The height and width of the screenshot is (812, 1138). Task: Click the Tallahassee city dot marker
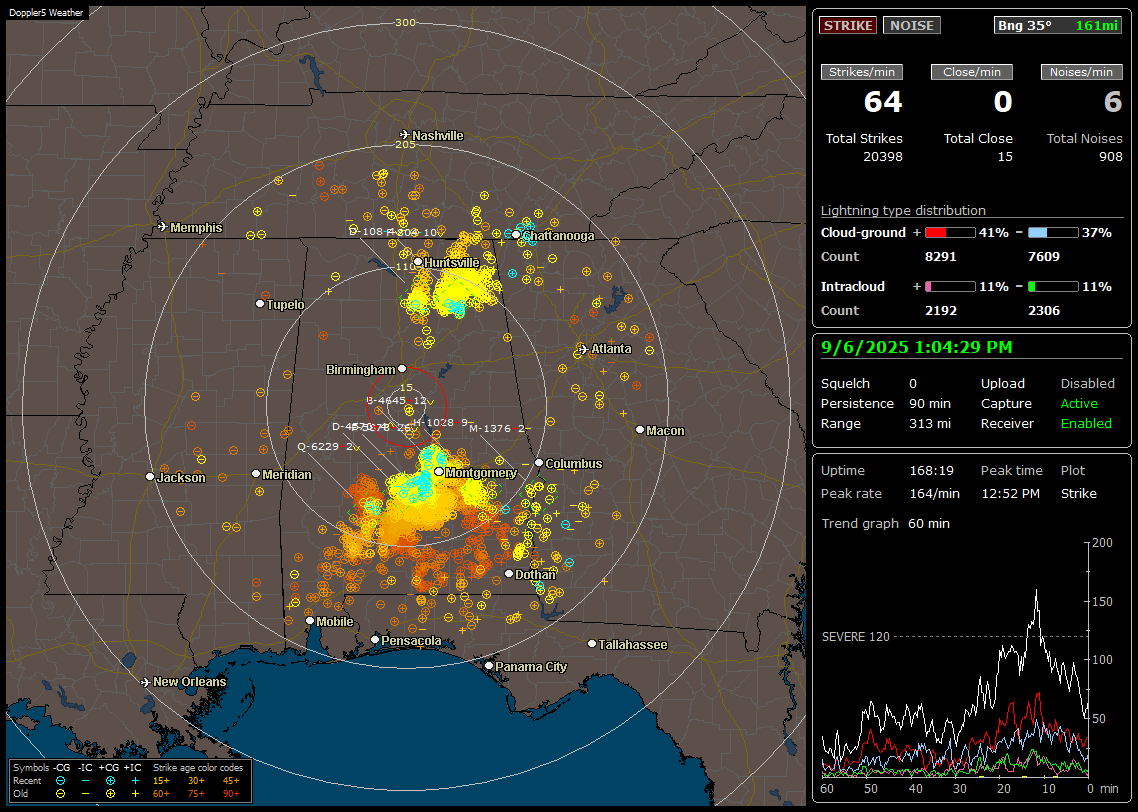tap(592, 644)
